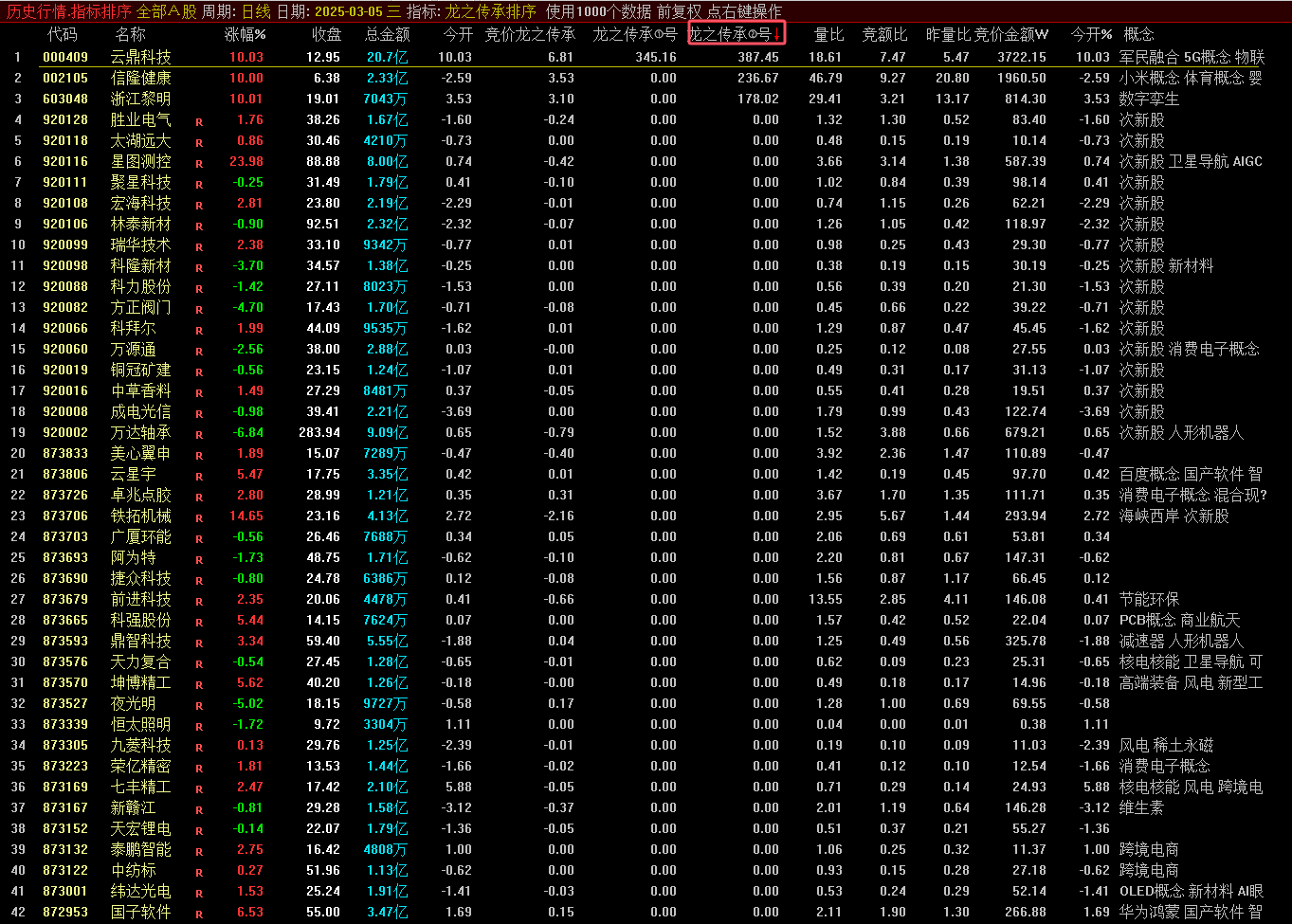The image size is (1292, 924).
Task: Click the R marker beside 胜业电气
Action: point(199,122)
